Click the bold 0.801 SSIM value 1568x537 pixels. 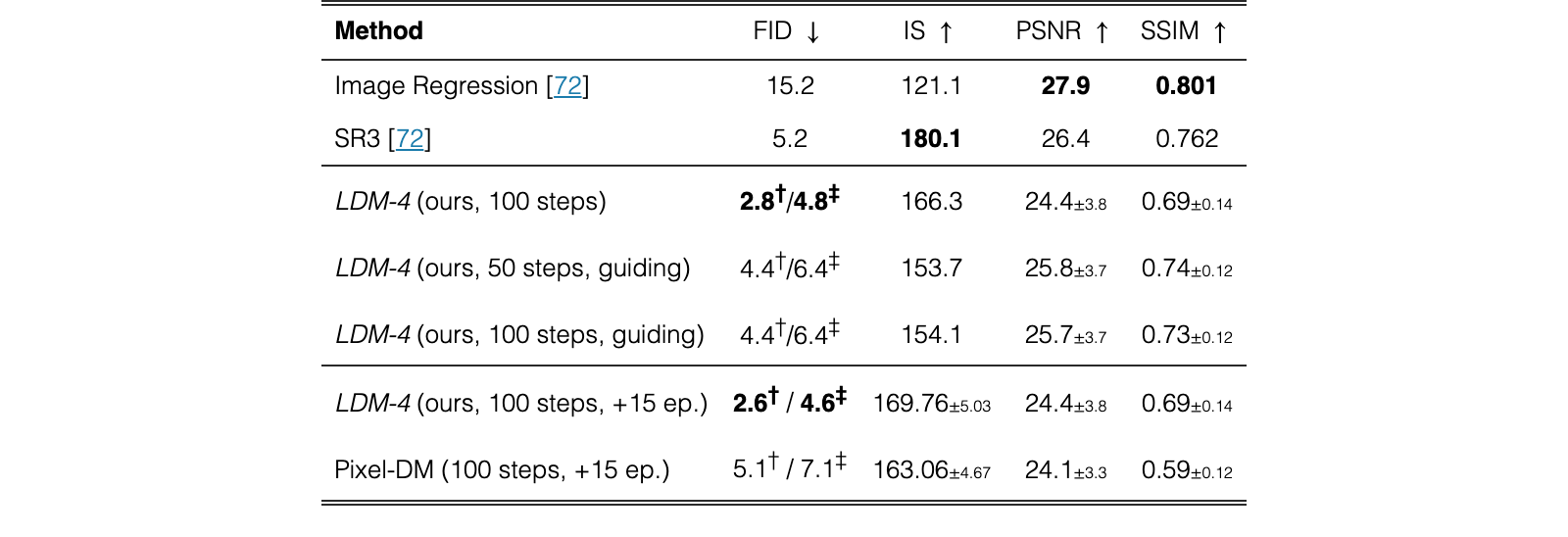click(x=1186, y=86)
